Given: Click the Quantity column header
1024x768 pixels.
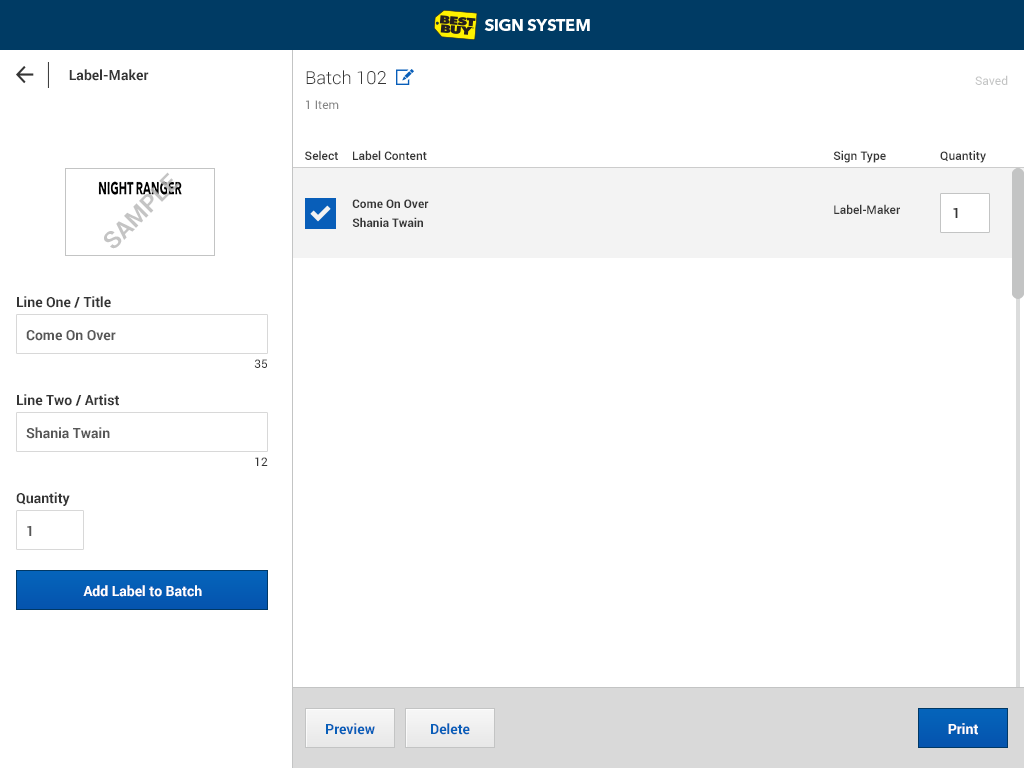Looking at the screenshot, I should tap(963, 156).
